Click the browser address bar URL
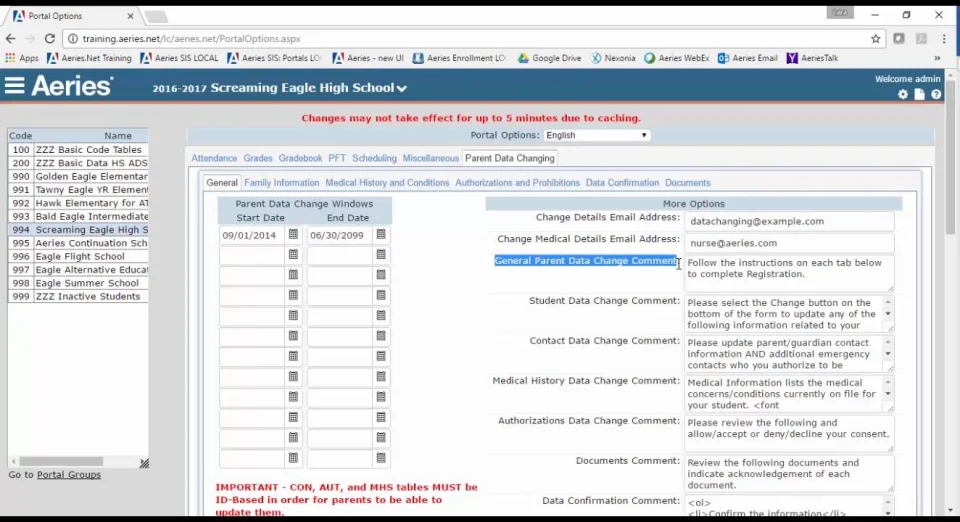This screenshot has height=522, width=960. 191,39
